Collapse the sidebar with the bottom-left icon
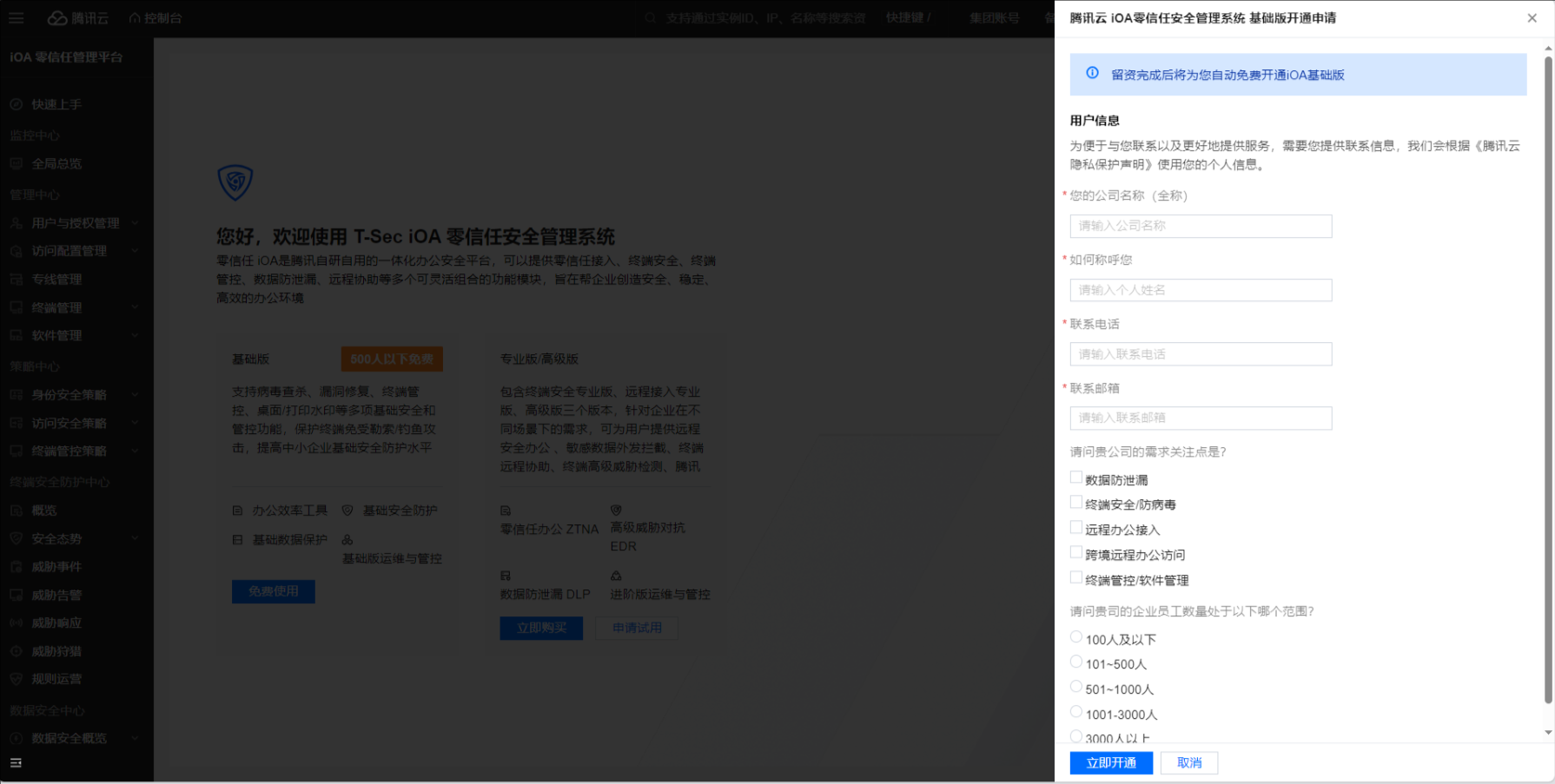 (16, 763)
